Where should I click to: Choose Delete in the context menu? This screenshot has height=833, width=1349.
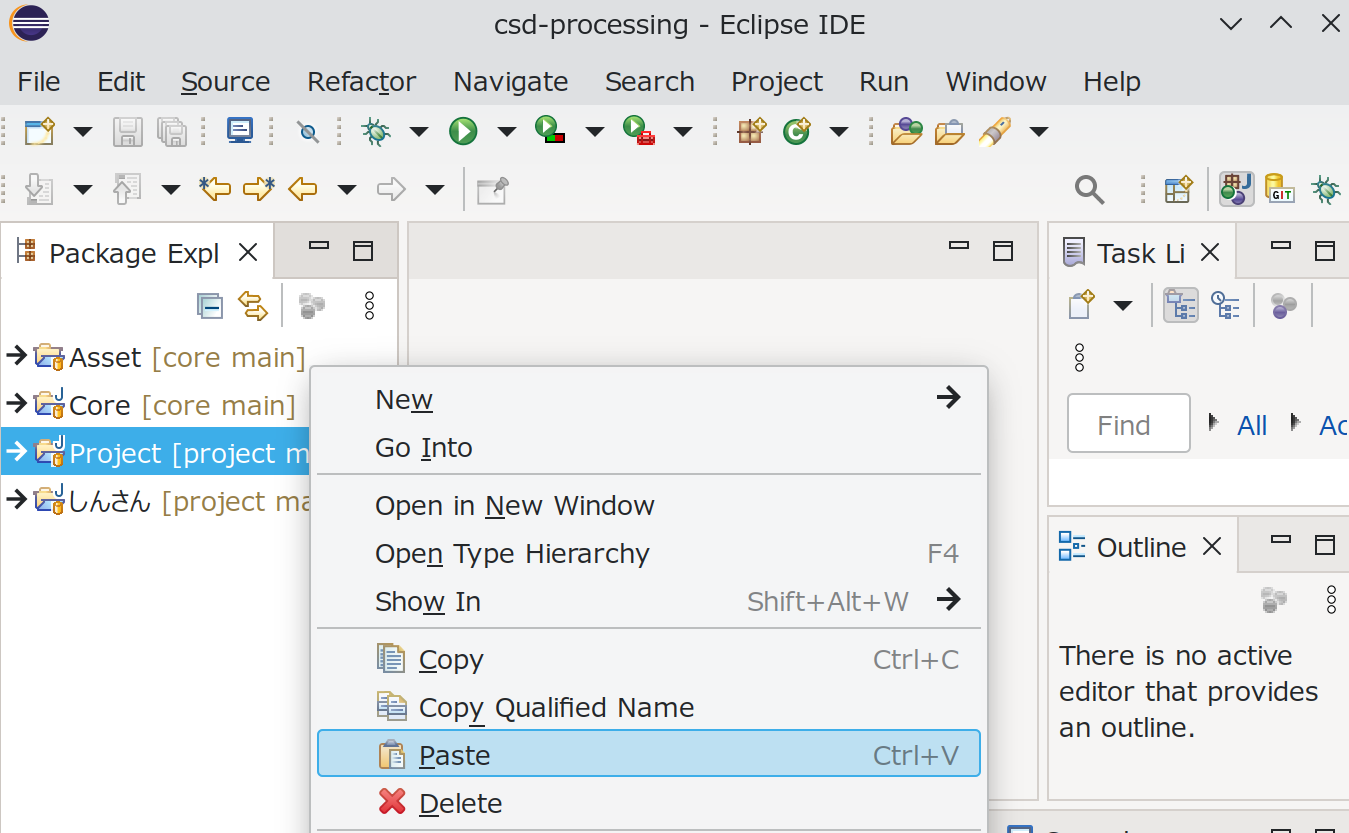(460, 803)
